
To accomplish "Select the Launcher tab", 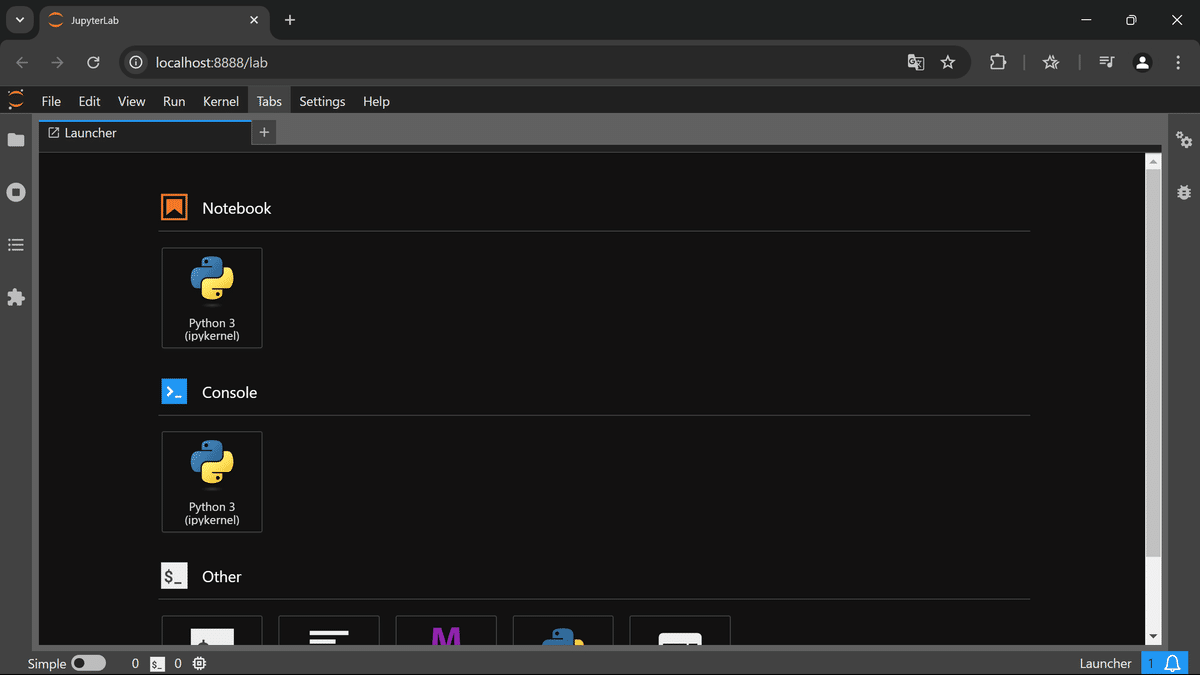I will [145, 133].
